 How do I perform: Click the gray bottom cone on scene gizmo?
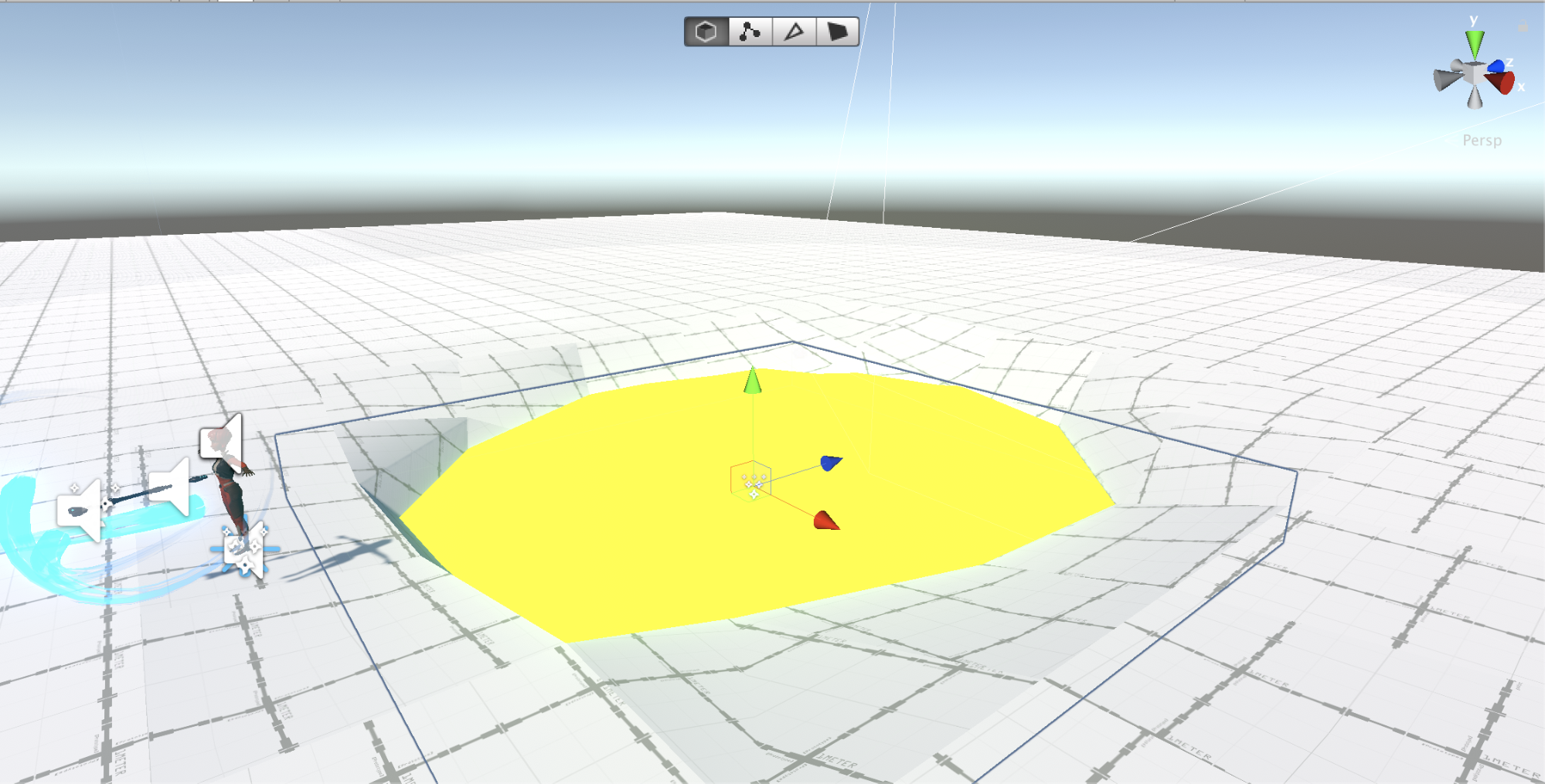pos(1475,97)
